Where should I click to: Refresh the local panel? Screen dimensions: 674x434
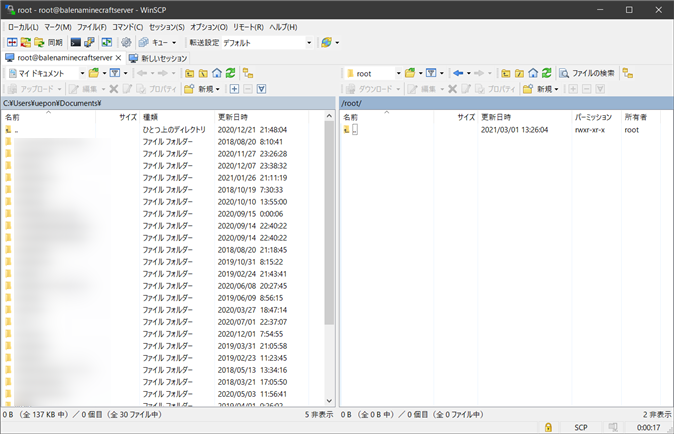click(x=231, y=73)
